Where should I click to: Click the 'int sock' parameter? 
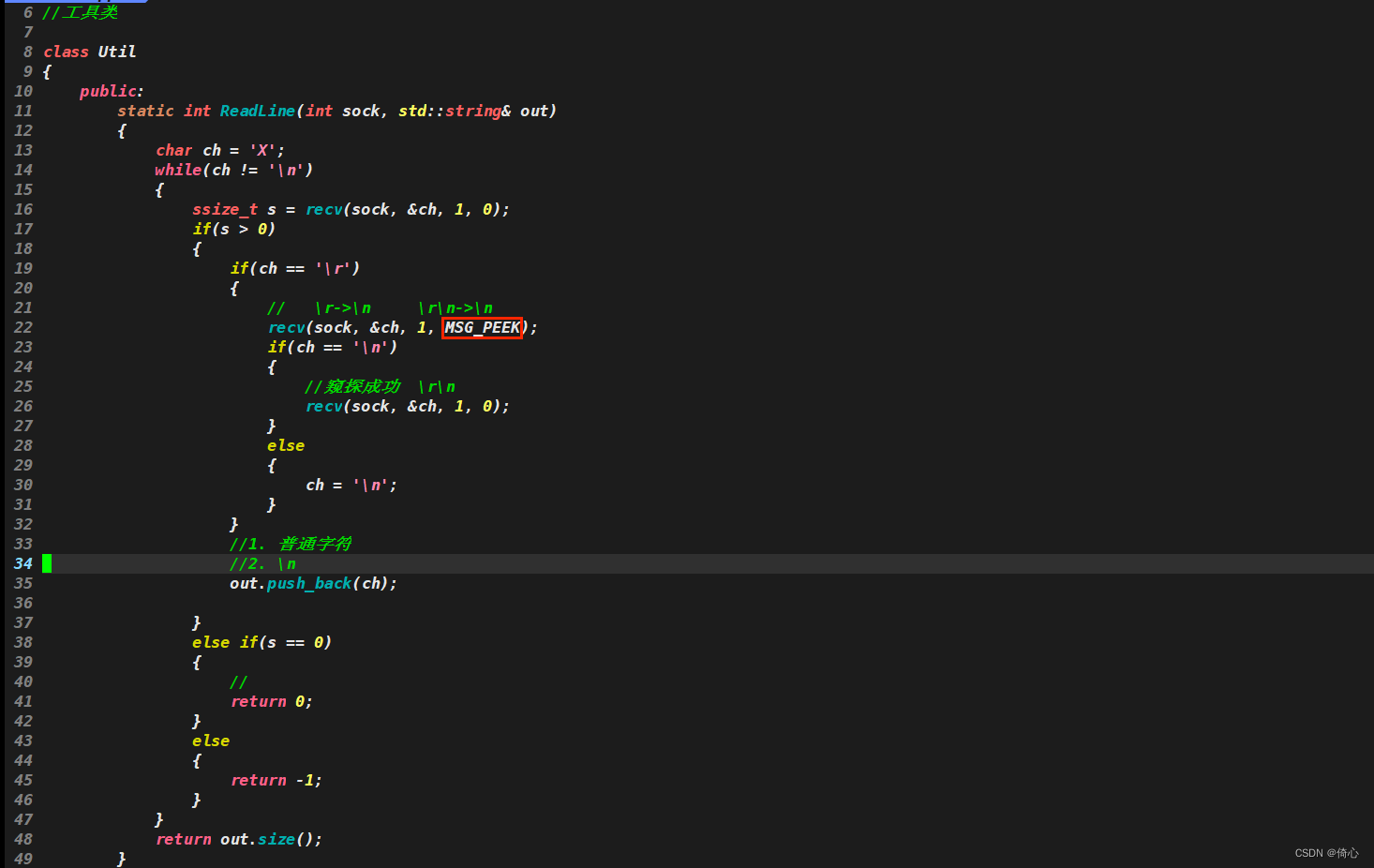pyautogui.click(x=343, y=111)
